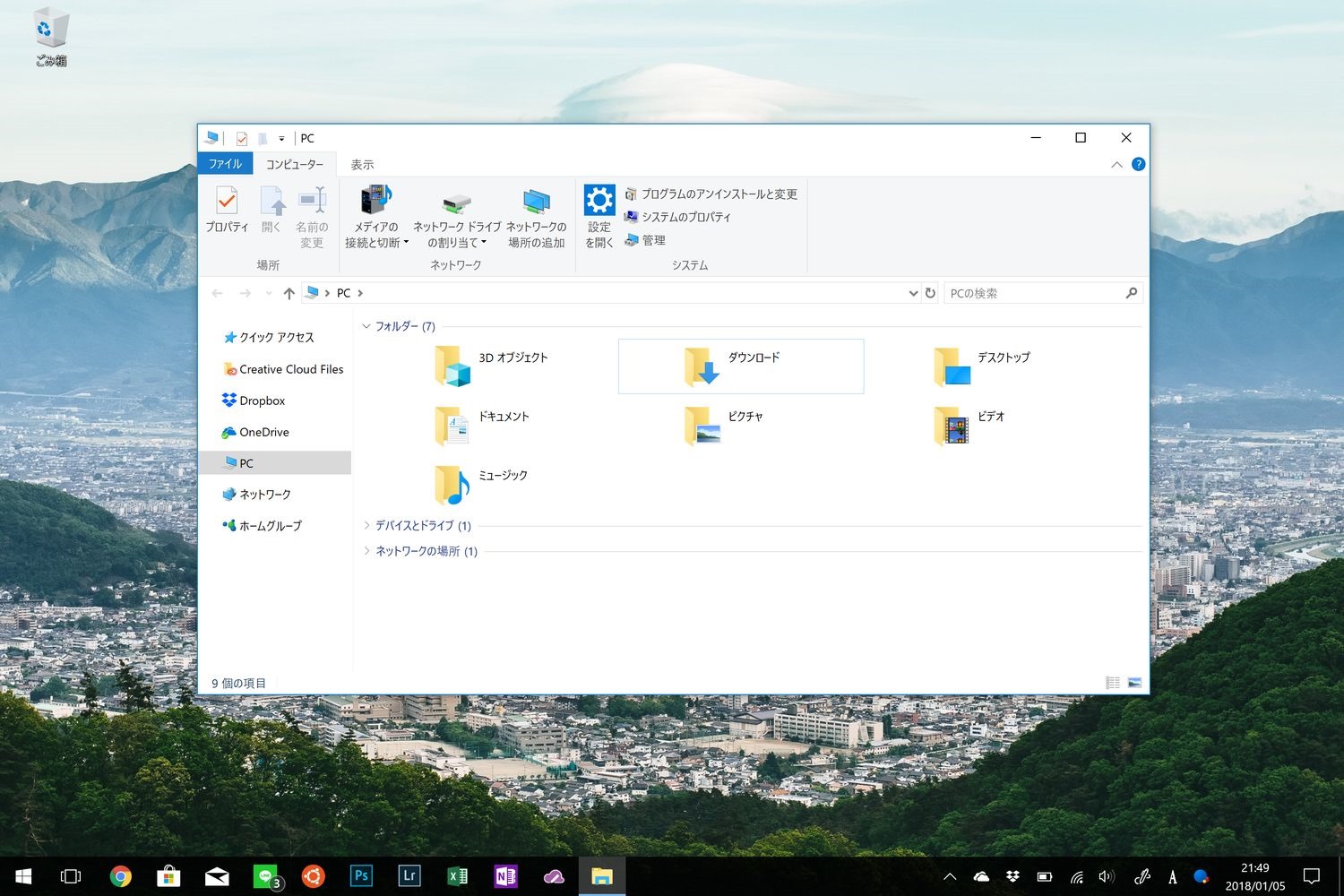Open the ごみ箱 desktop icon
Image resolution: width=1344 pixels, height=896 pixels.
(51, 38)
